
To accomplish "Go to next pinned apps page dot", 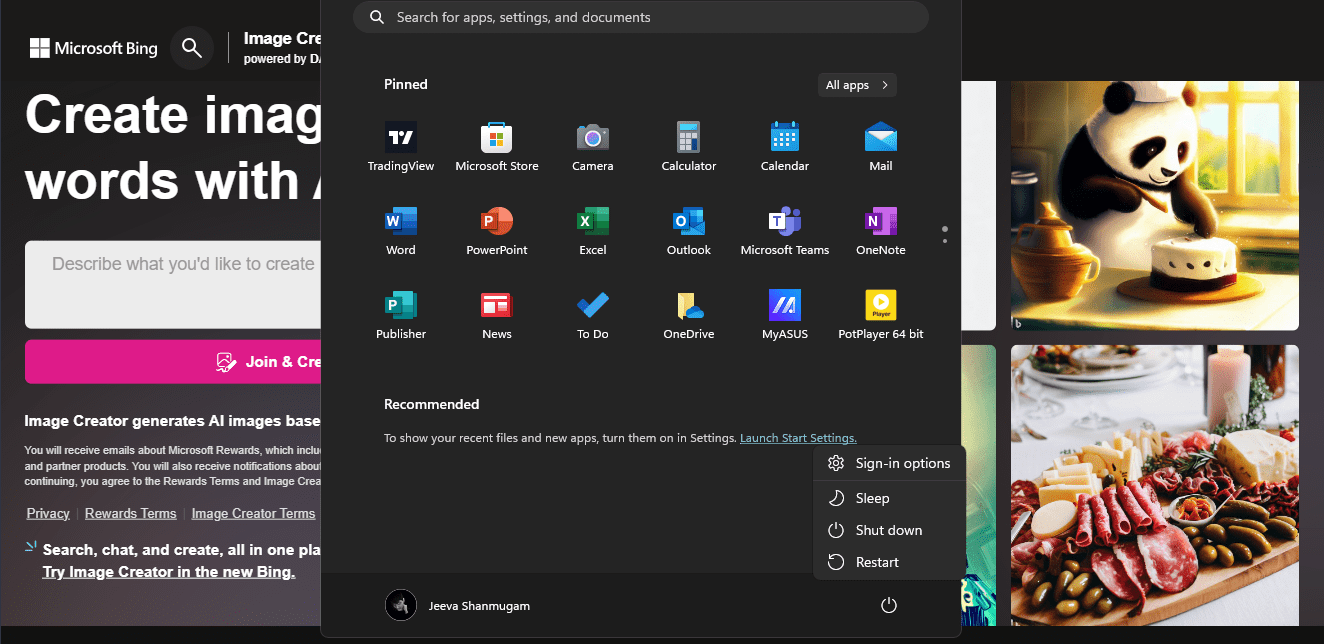I will (945, 241).
